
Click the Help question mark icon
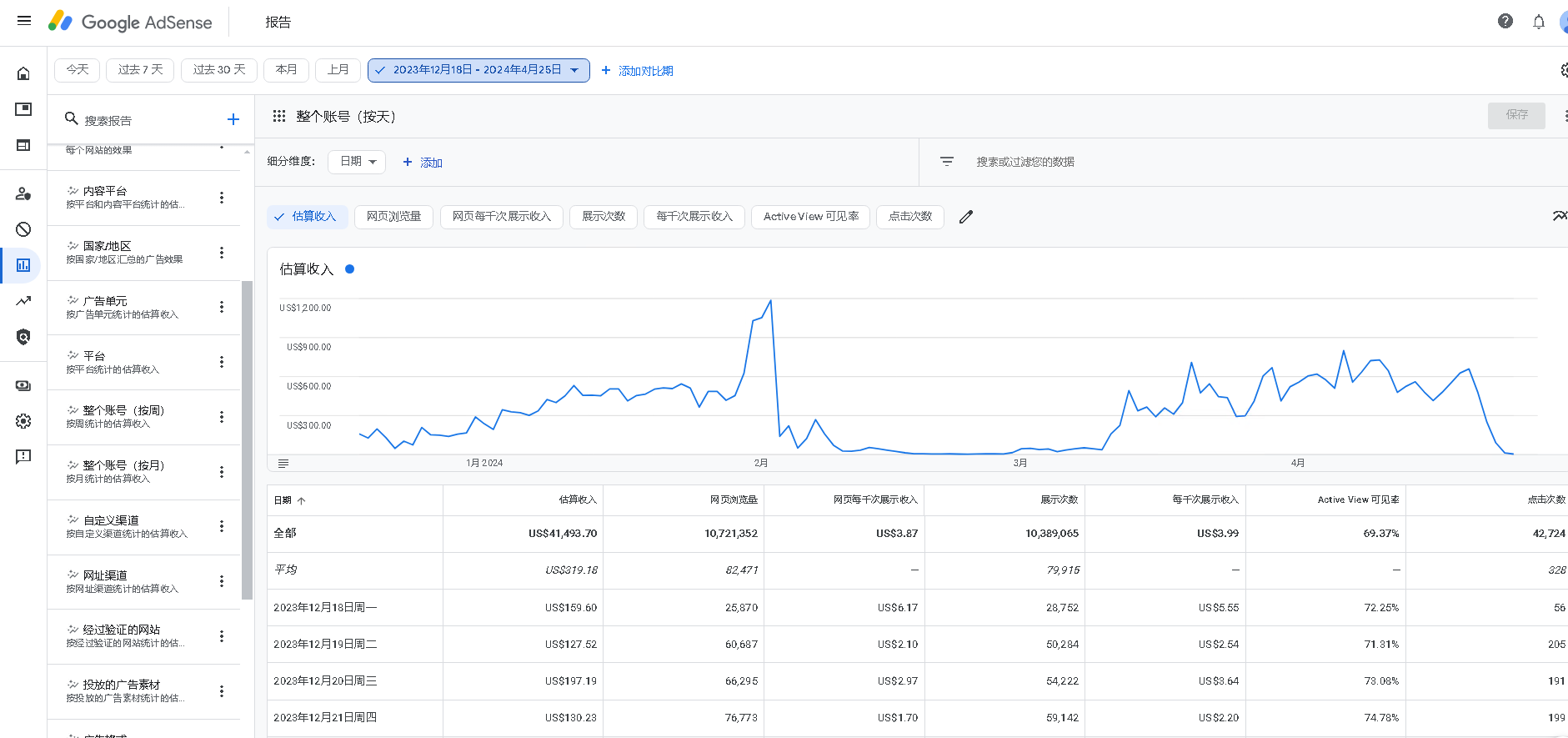(1505, 22)
